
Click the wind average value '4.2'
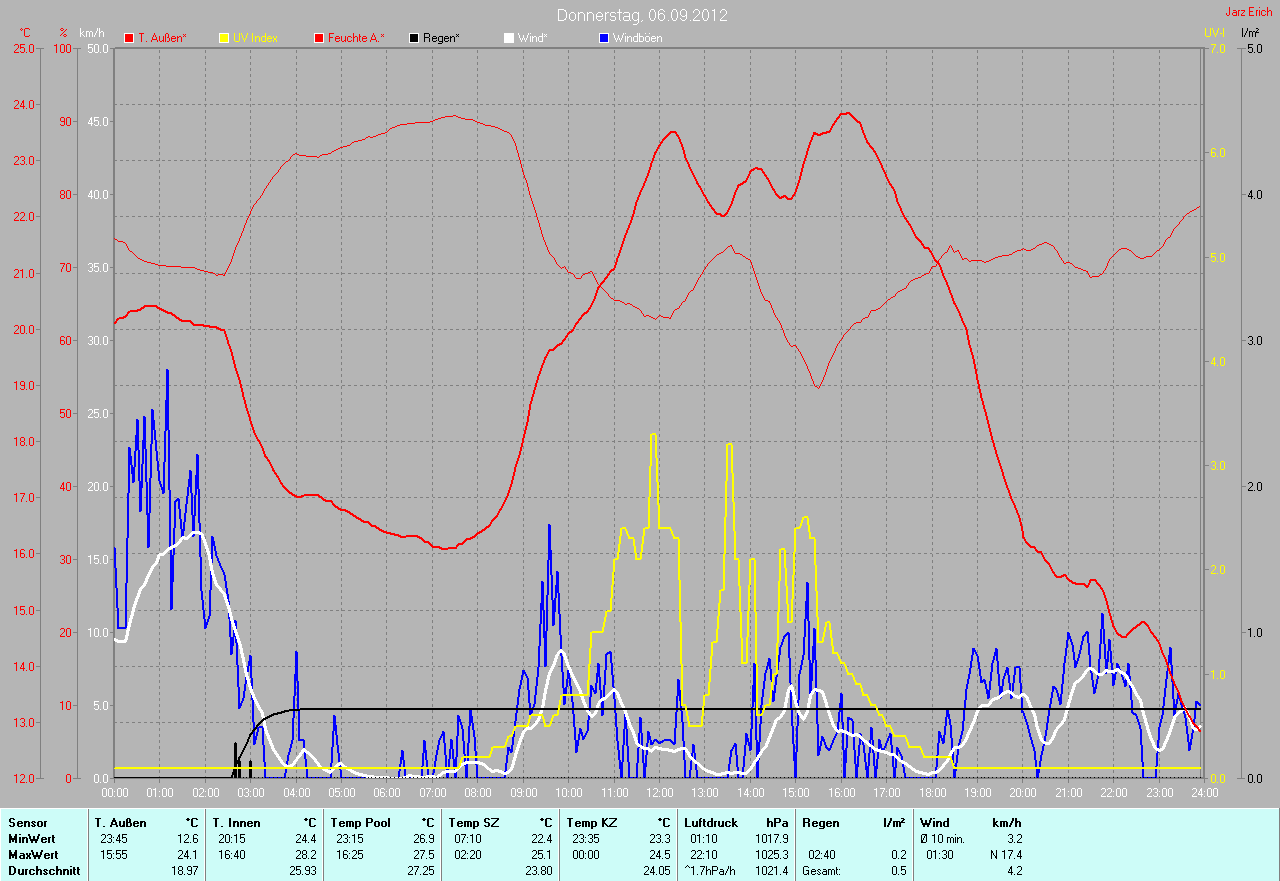click(1014, 871)
